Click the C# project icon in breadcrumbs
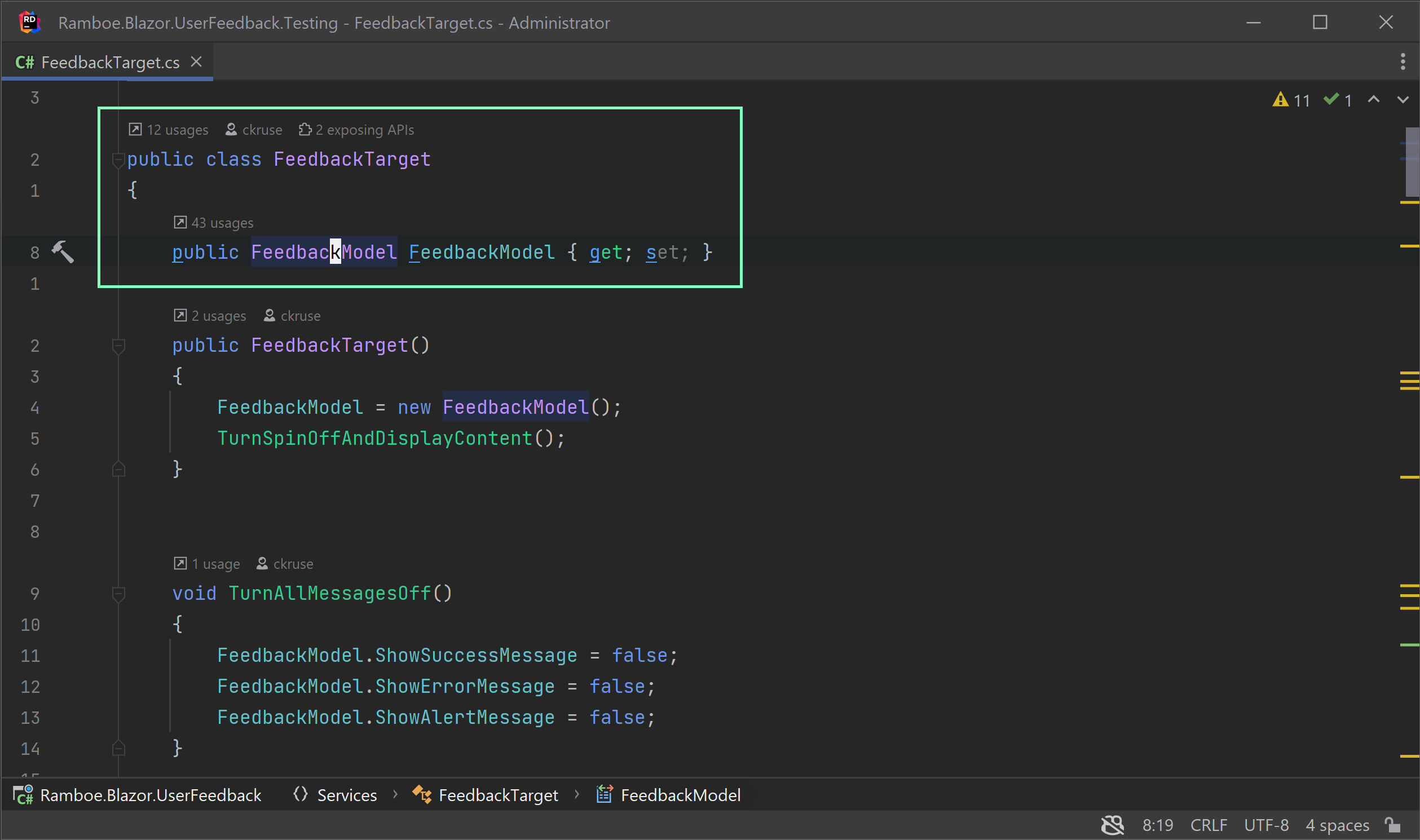The image size is (1420, 840). coord(23,795)
